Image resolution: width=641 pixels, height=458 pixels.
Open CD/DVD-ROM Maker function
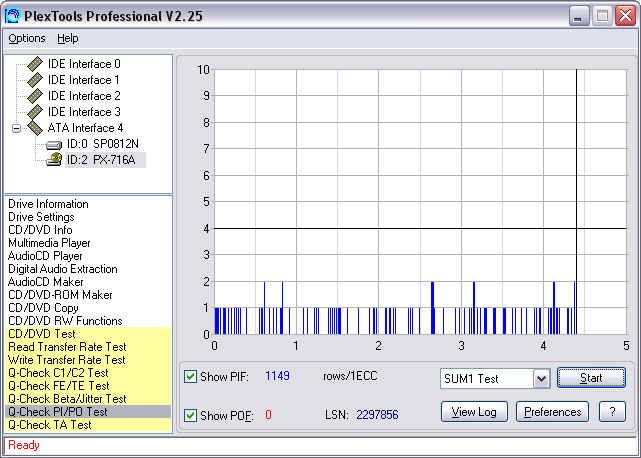tap(60, 295)
